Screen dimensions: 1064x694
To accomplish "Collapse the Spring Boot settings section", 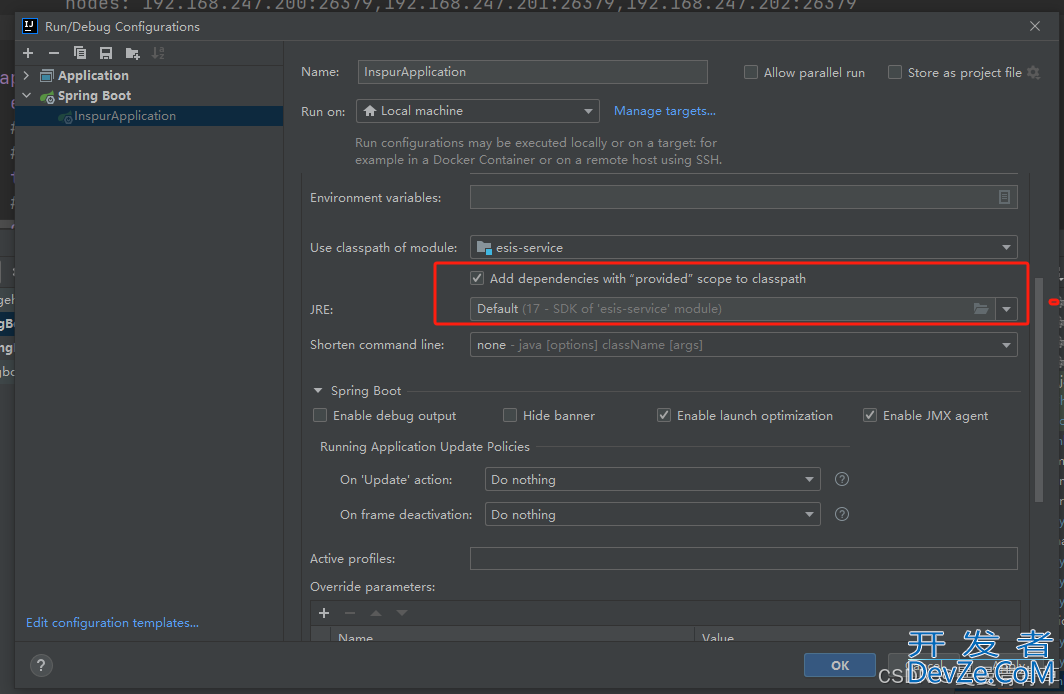I will pos(318,391).
